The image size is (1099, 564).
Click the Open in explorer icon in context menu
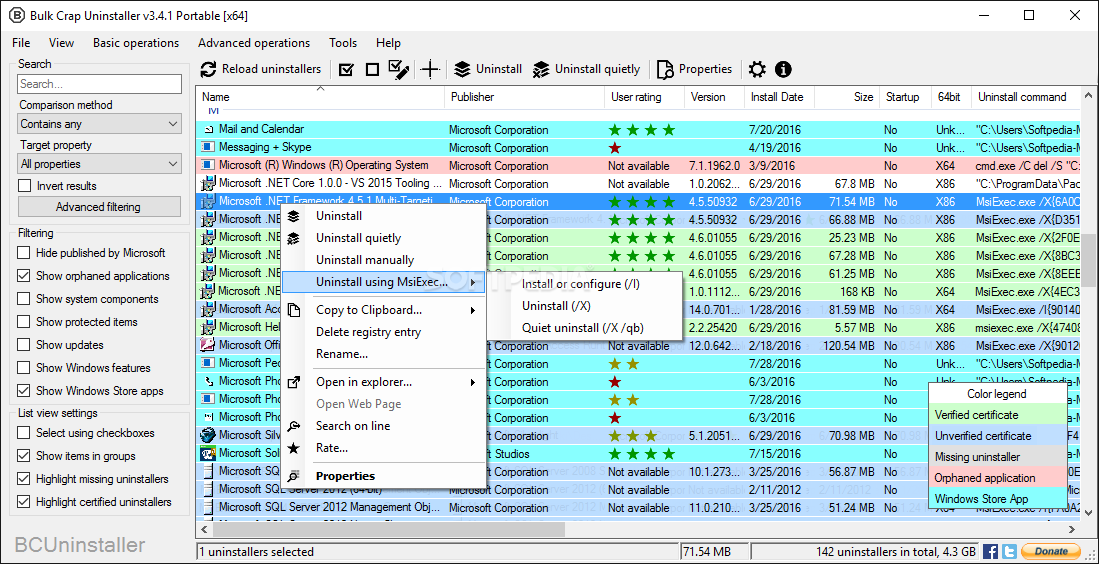pos(294,382)
